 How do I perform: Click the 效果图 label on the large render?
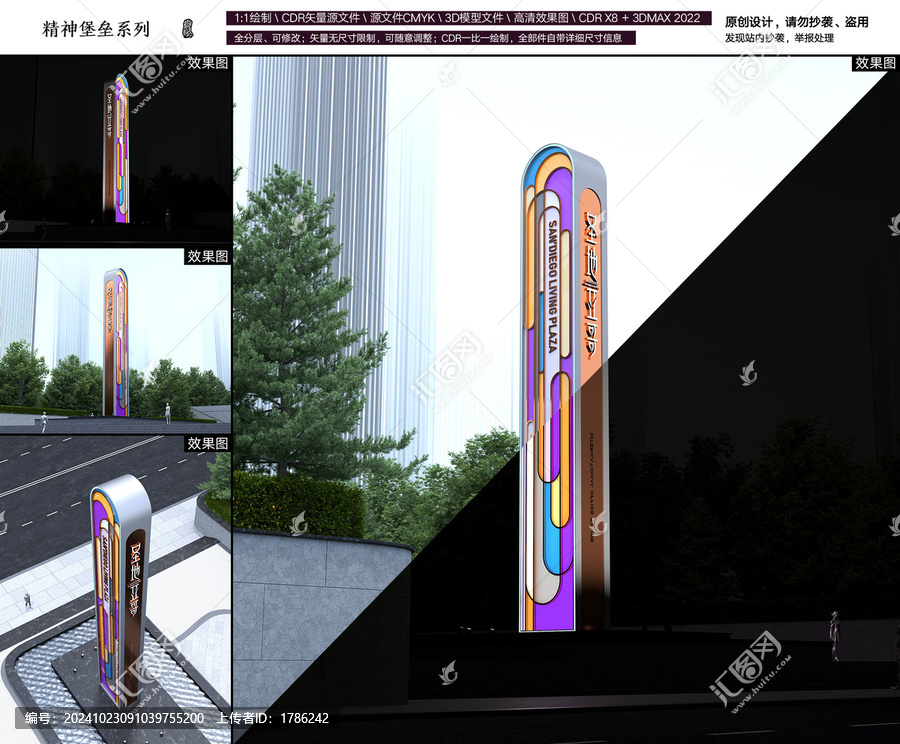coord(875,63)
